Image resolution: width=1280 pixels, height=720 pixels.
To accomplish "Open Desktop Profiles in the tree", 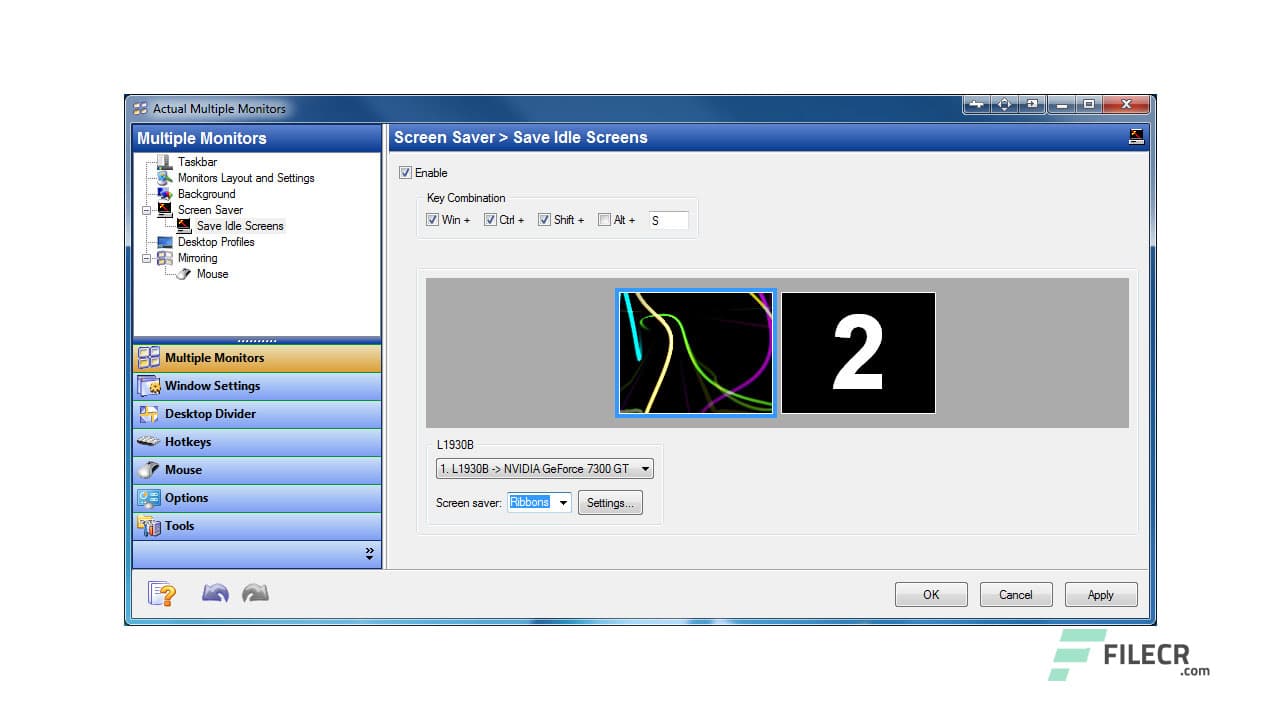I will (216, 242).
